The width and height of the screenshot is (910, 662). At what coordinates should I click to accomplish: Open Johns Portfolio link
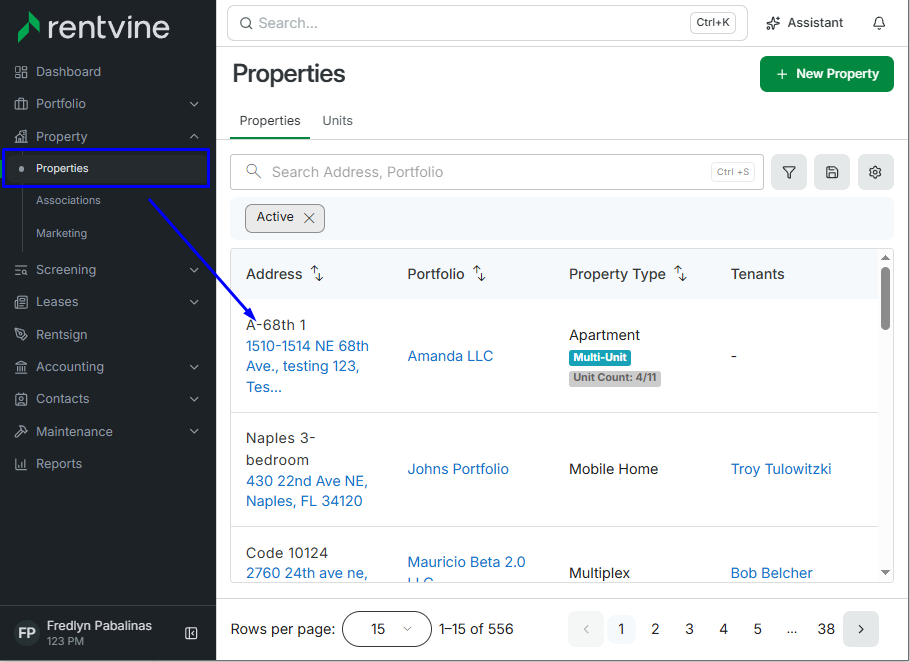458,469
